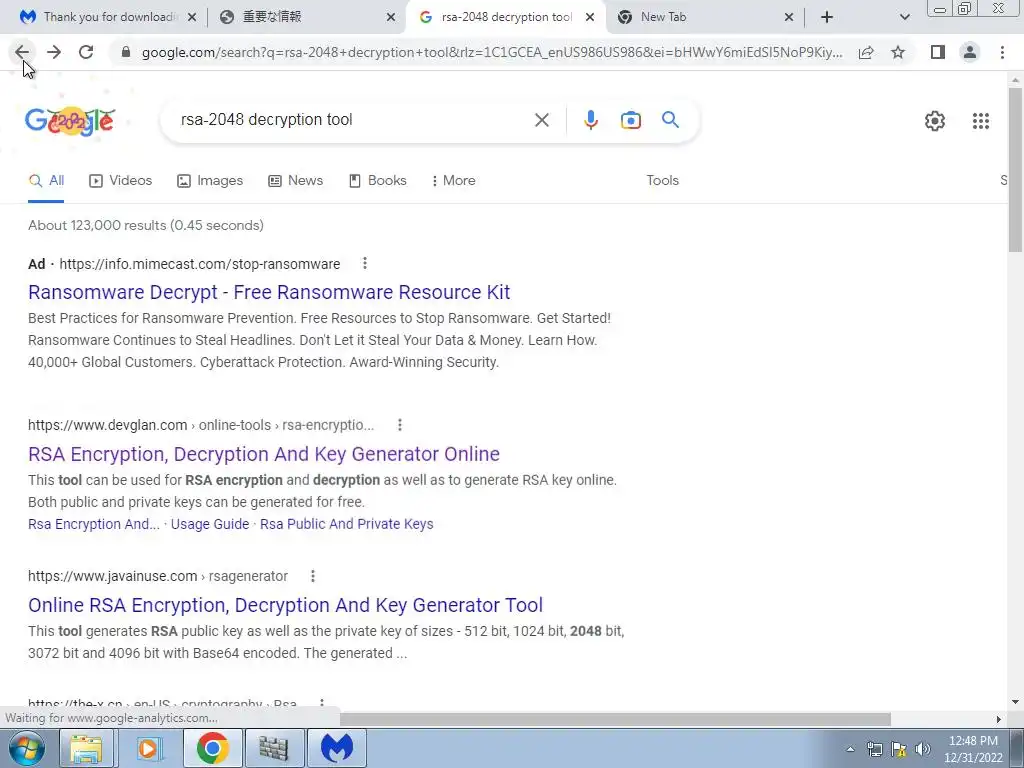Select Chrome in the taskbar

click(x=212, y=748)
